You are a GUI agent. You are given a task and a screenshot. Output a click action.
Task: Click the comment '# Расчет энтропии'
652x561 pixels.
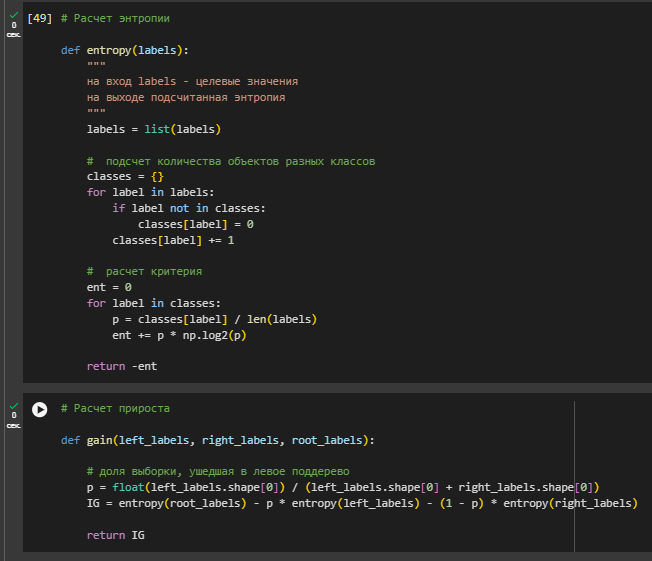115,18
